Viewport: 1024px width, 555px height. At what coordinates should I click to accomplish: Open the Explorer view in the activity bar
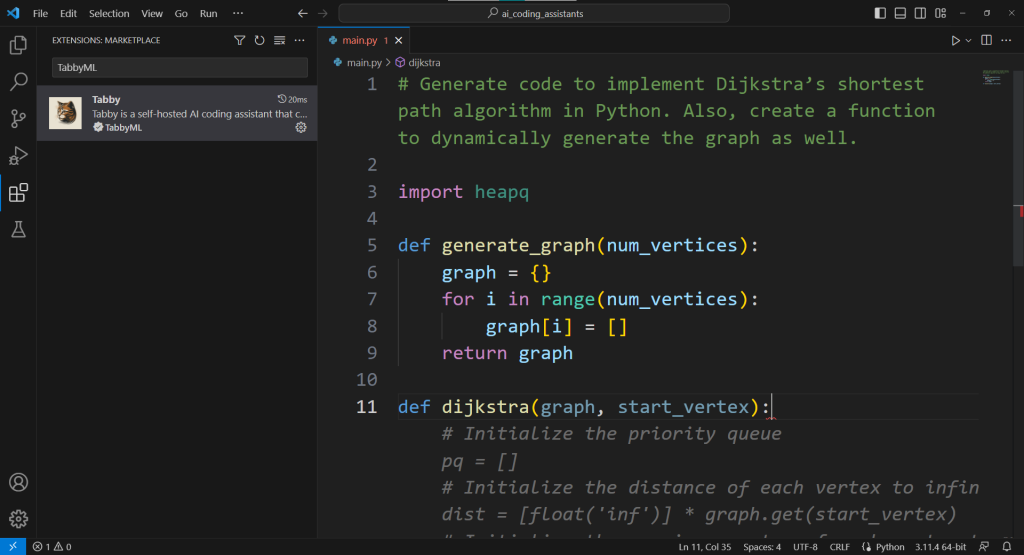[18, 45]
